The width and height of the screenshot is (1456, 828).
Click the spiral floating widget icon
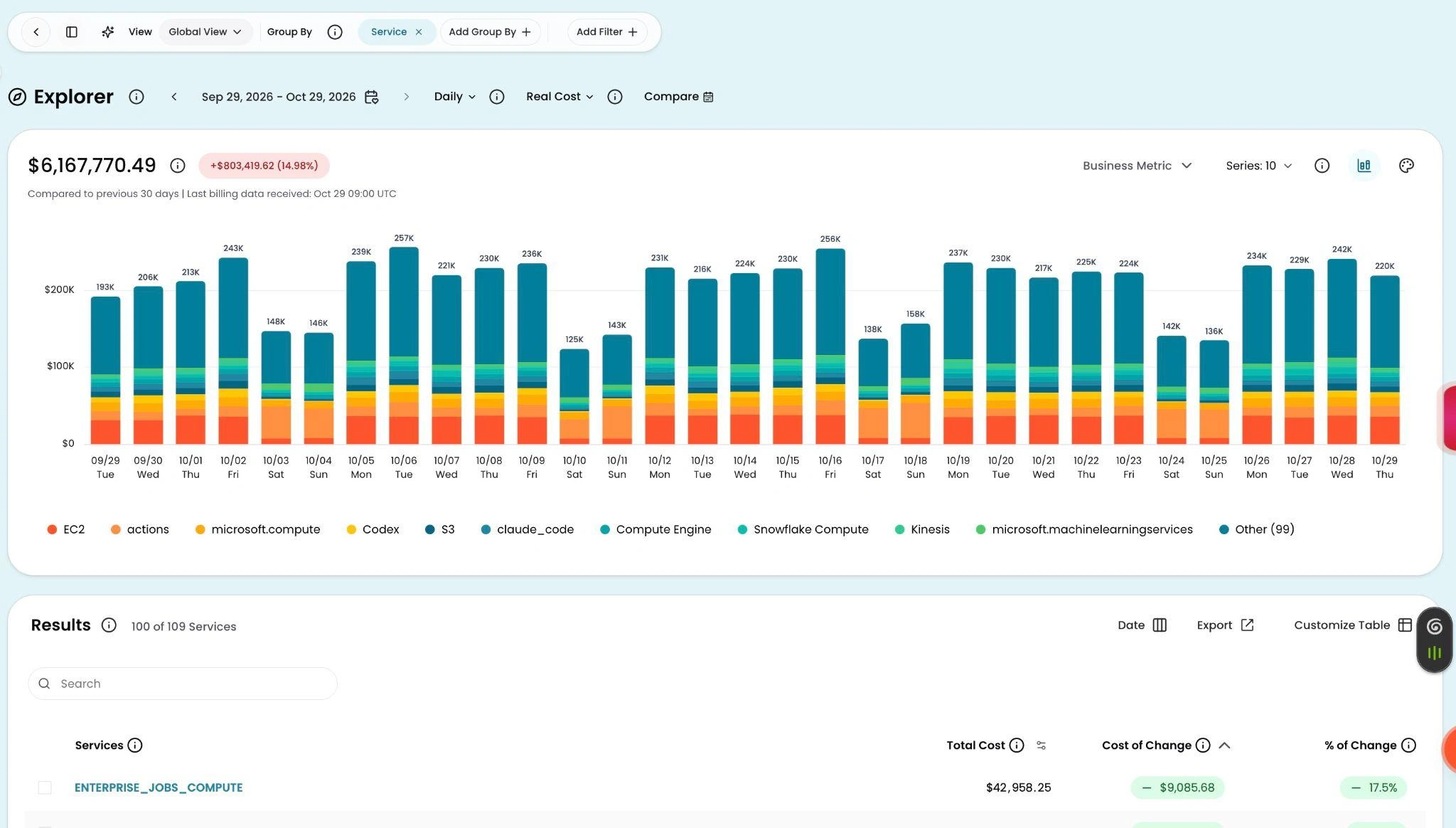[1434, 627]
